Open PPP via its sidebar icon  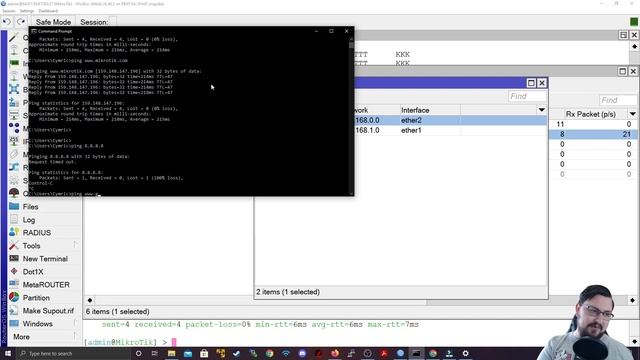click(x=14, y=102)
